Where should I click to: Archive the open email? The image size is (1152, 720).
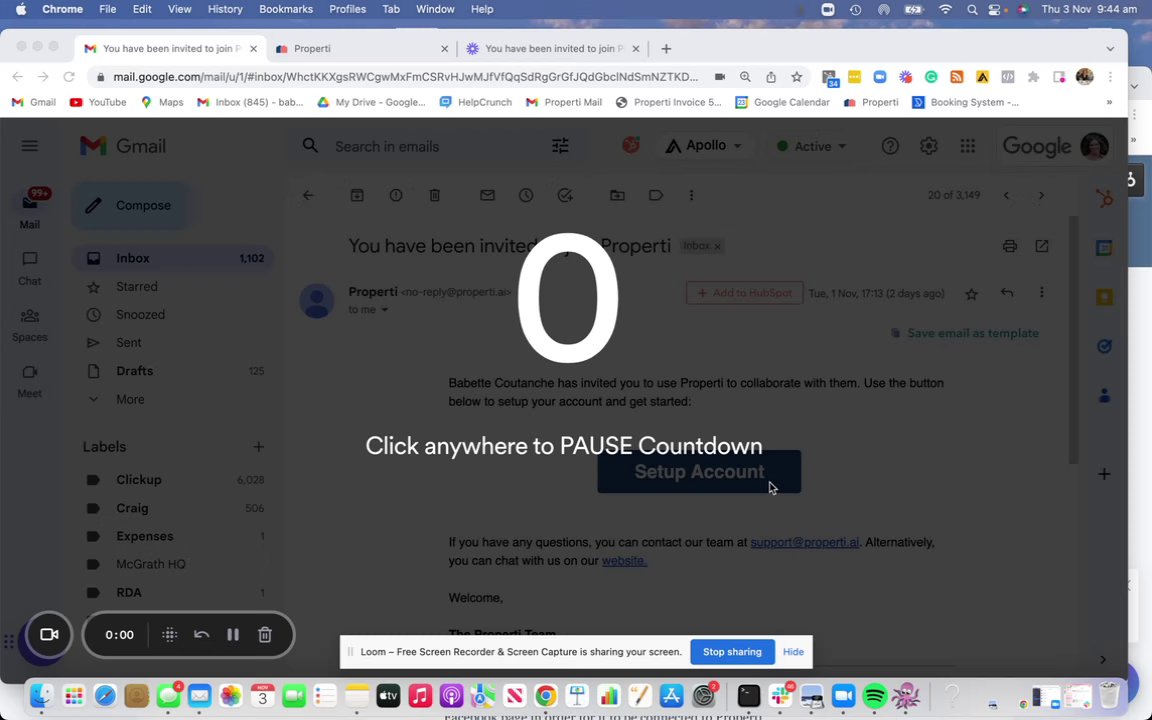tap(357, 195)
